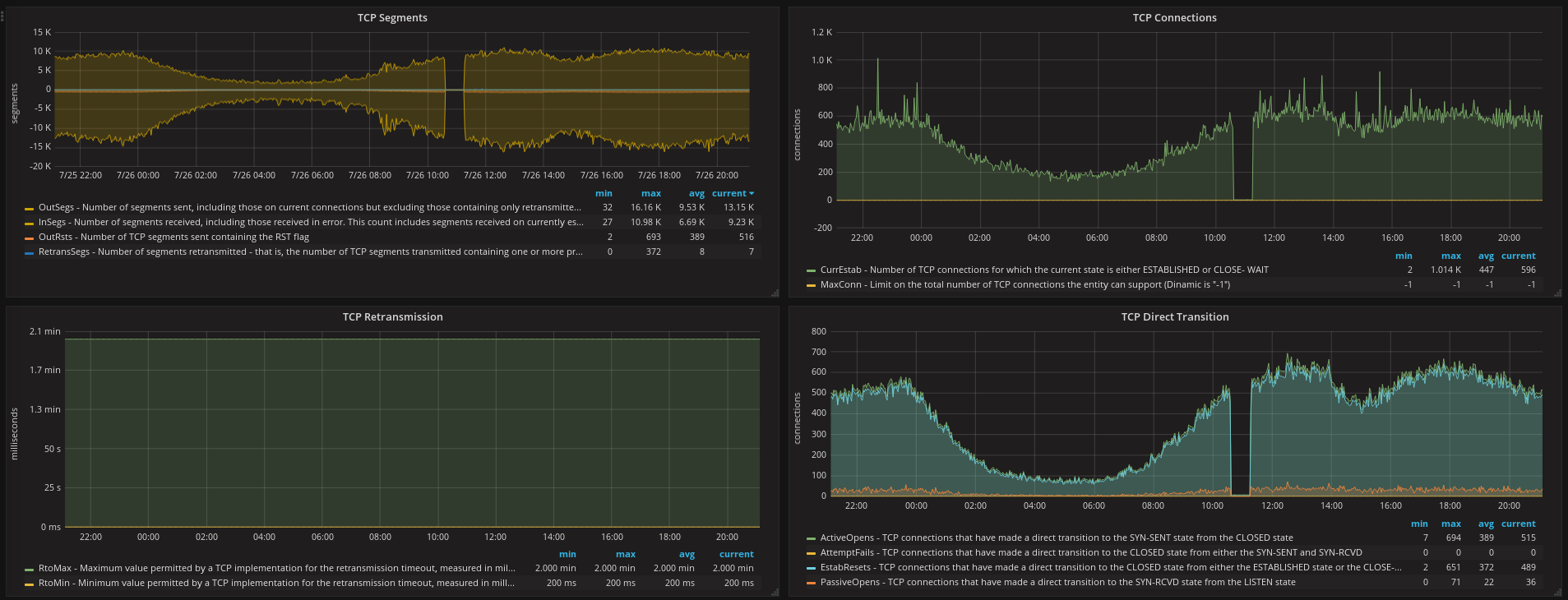
Task: Sort TCP Direct Transition legend by avg
Action: tap(1486, 524)
